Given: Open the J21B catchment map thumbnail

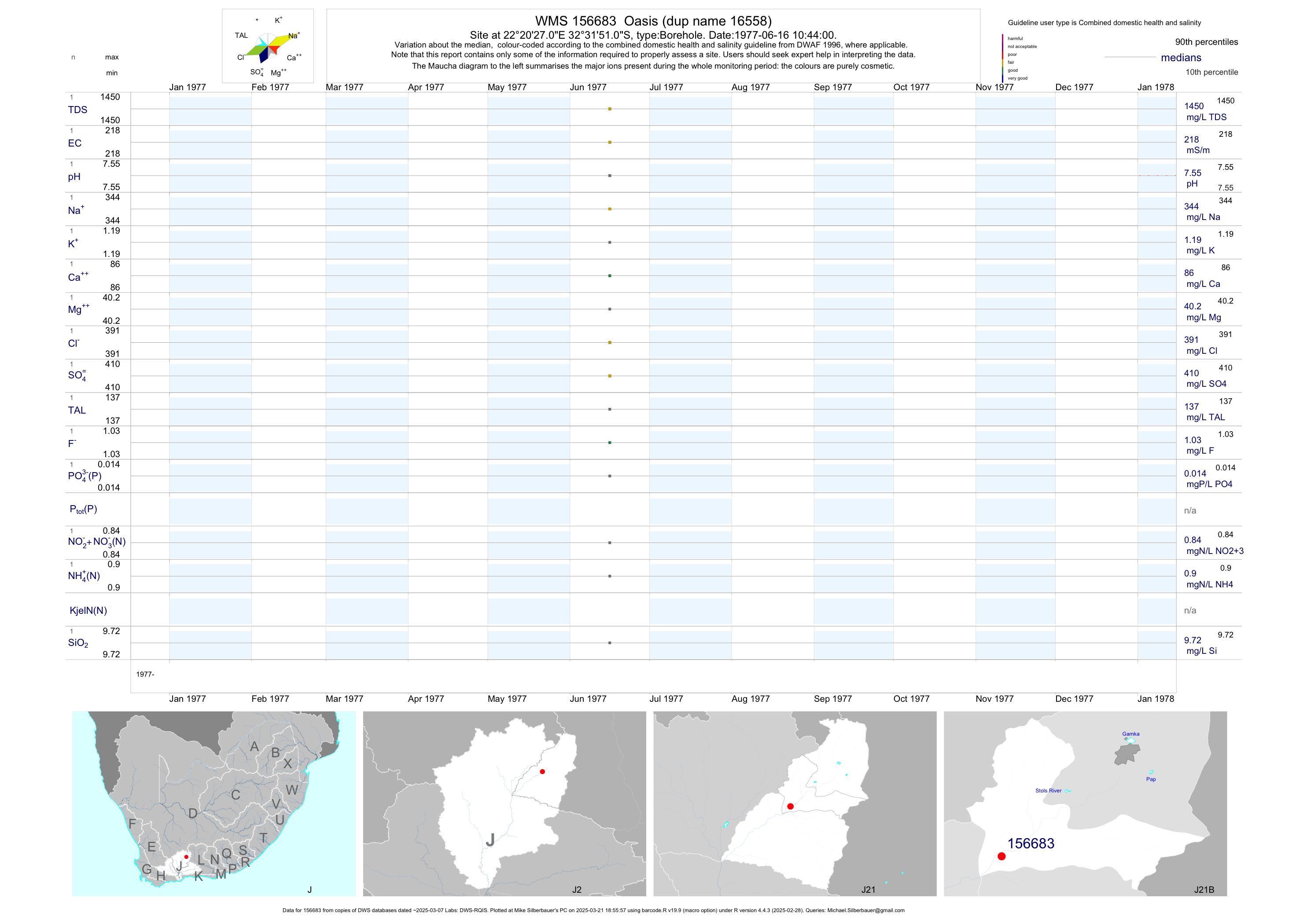Looking at the screenshot, I should click(x=1085, y=803).
